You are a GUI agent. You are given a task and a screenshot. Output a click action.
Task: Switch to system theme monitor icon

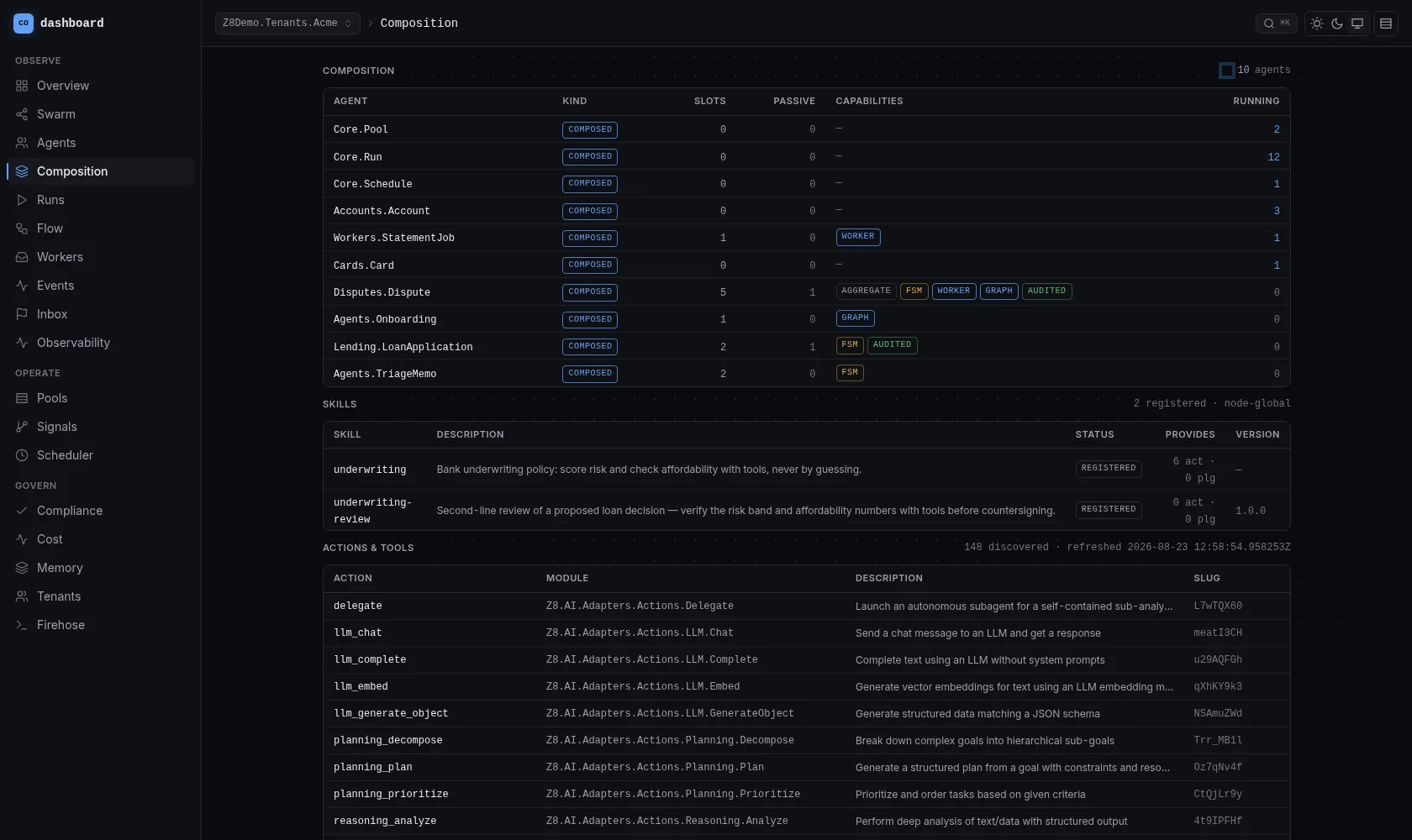(1357, 24)
